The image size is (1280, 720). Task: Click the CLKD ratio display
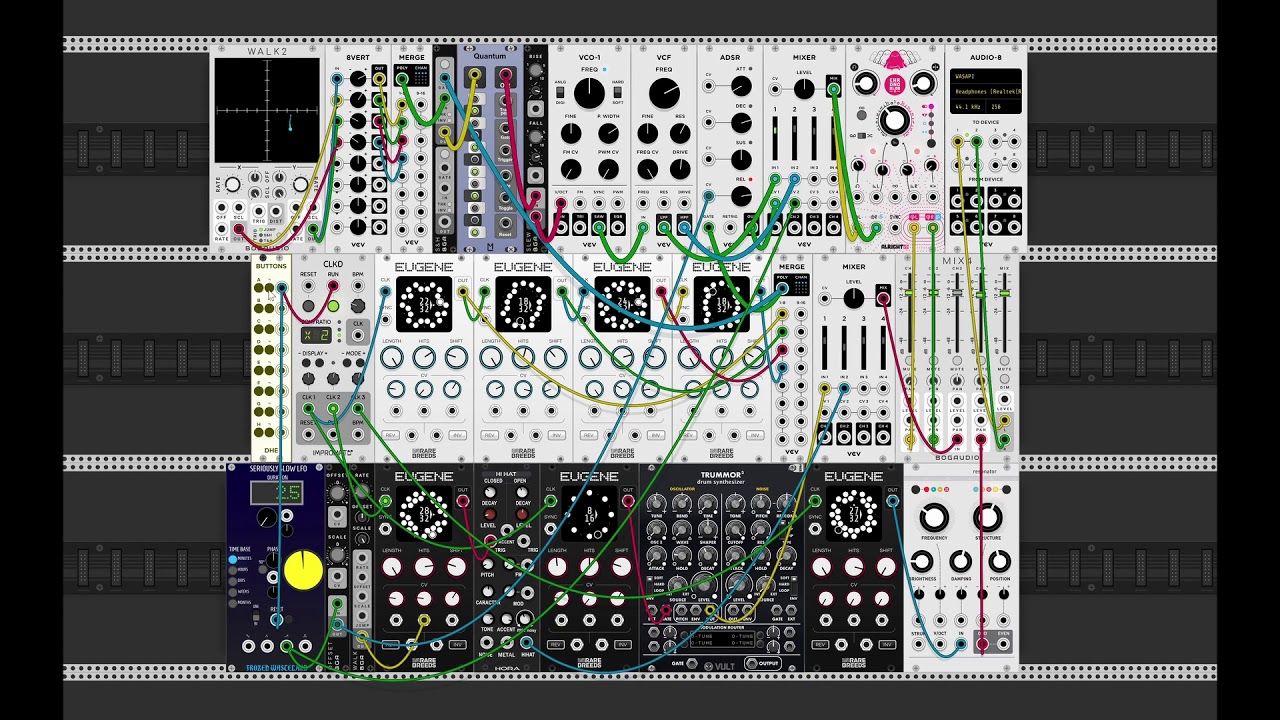[317, 335]
